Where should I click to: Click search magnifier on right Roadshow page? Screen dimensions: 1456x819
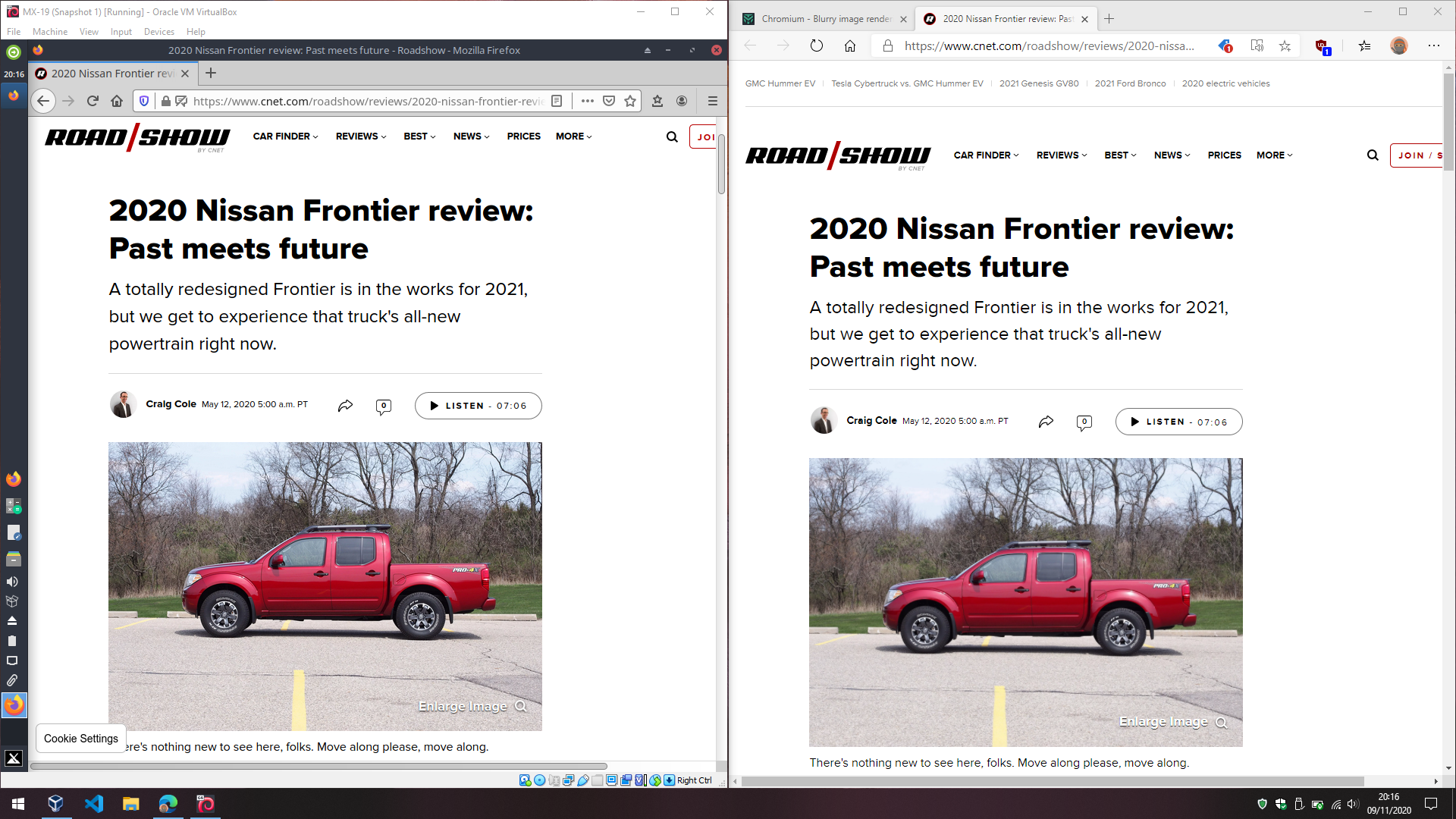pyautogui.click(x=1373, y=155)
